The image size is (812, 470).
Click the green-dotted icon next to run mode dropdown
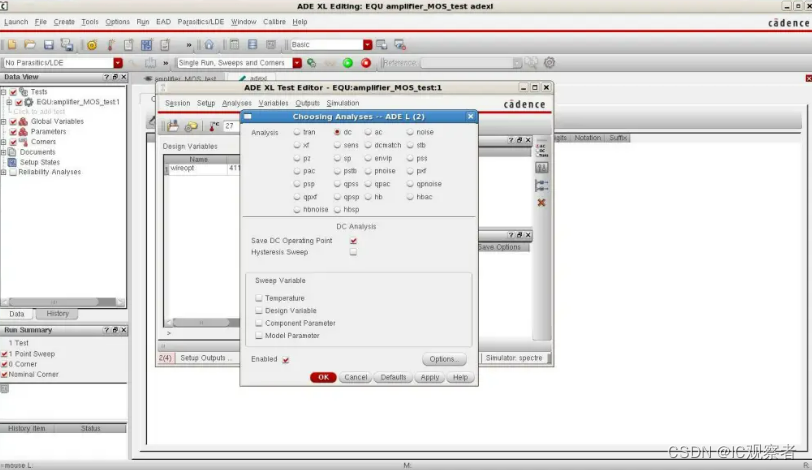(312, 63)
